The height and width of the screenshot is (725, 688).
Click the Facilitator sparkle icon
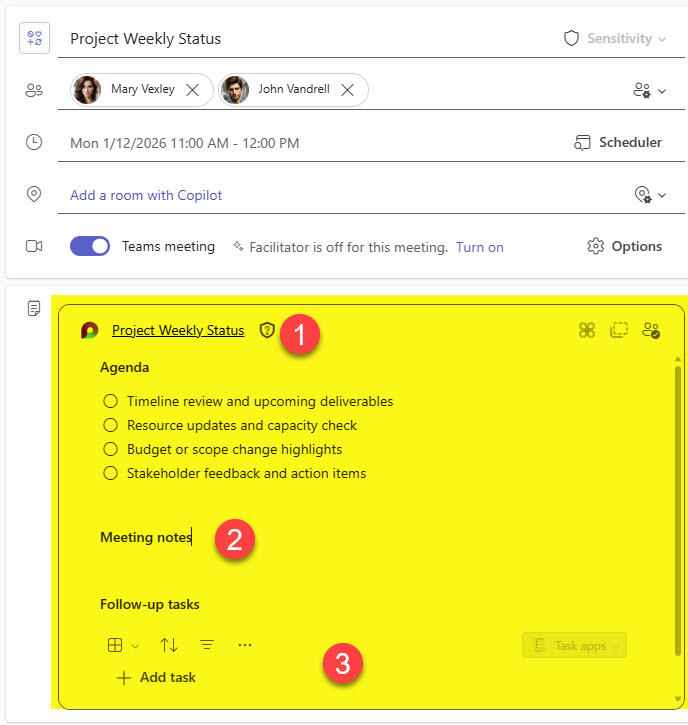tap(238, 246)
